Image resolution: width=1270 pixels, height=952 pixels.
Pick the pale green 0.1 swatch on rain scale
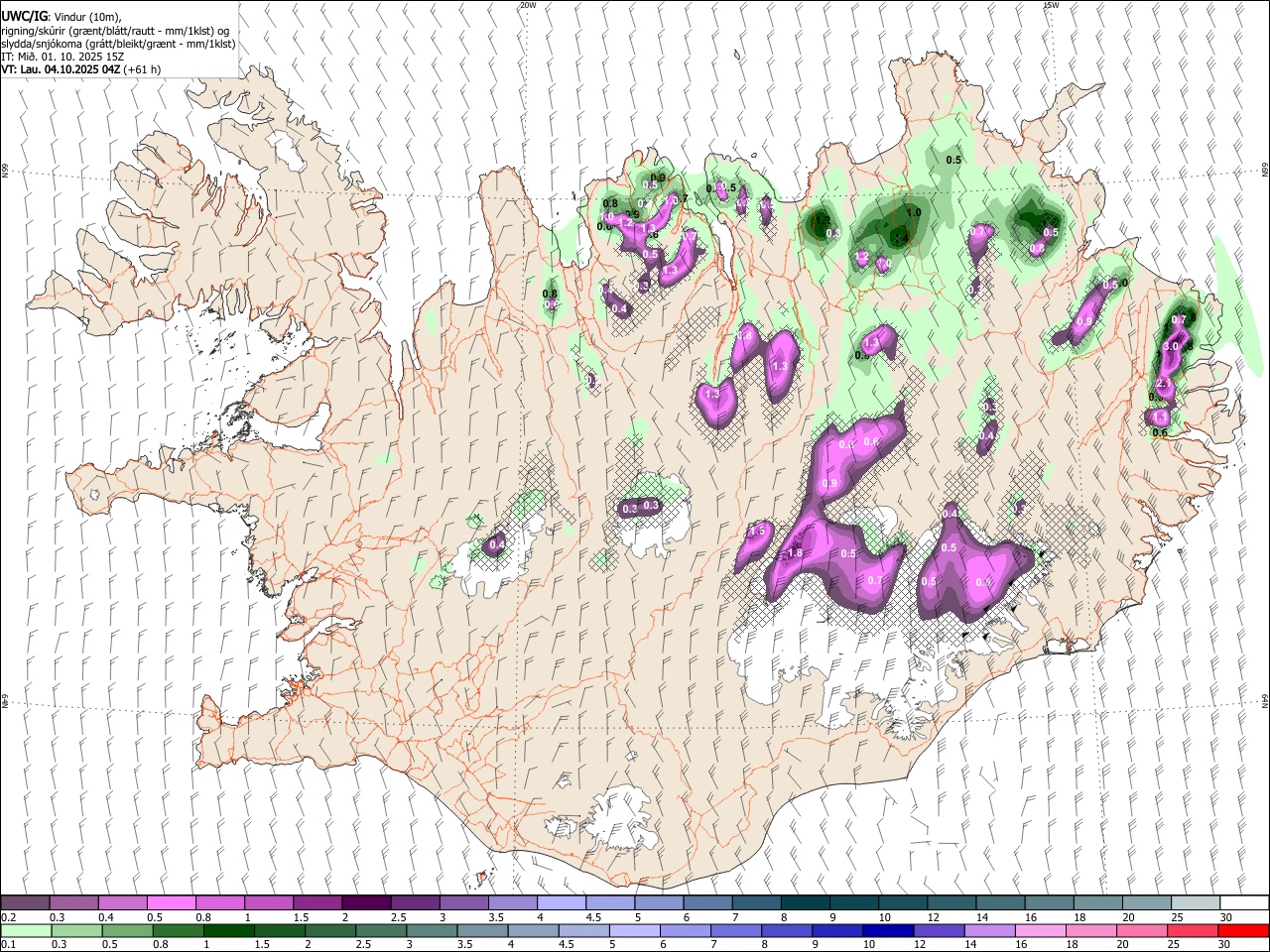(26, 930)
